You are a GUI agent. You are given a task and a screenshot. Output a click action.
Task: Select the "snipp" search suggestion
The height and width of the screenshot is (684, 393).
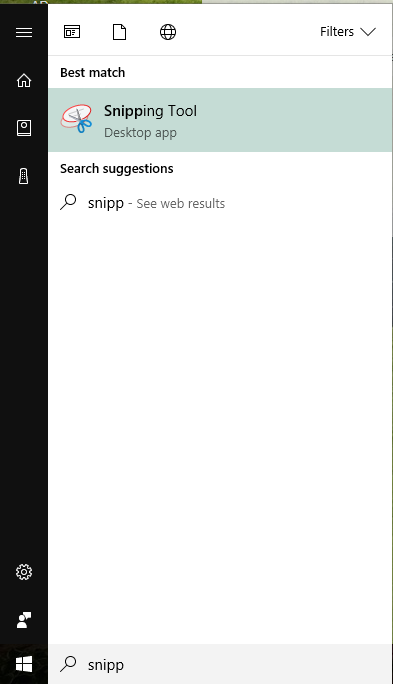point(220,203)
